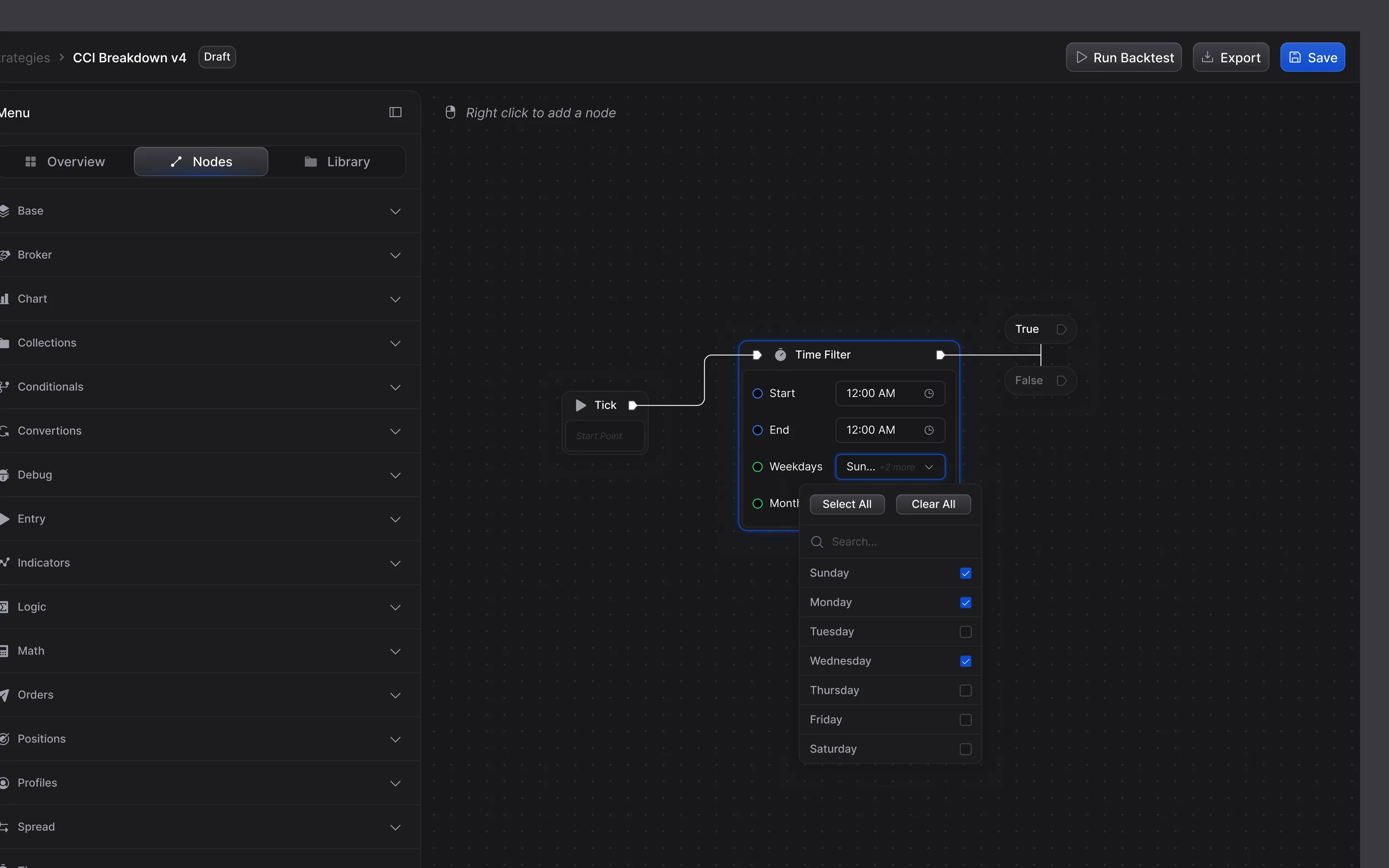This screenshot has width=1389, height=868.
Task: Select the False output node
Action: point(1041,380)
